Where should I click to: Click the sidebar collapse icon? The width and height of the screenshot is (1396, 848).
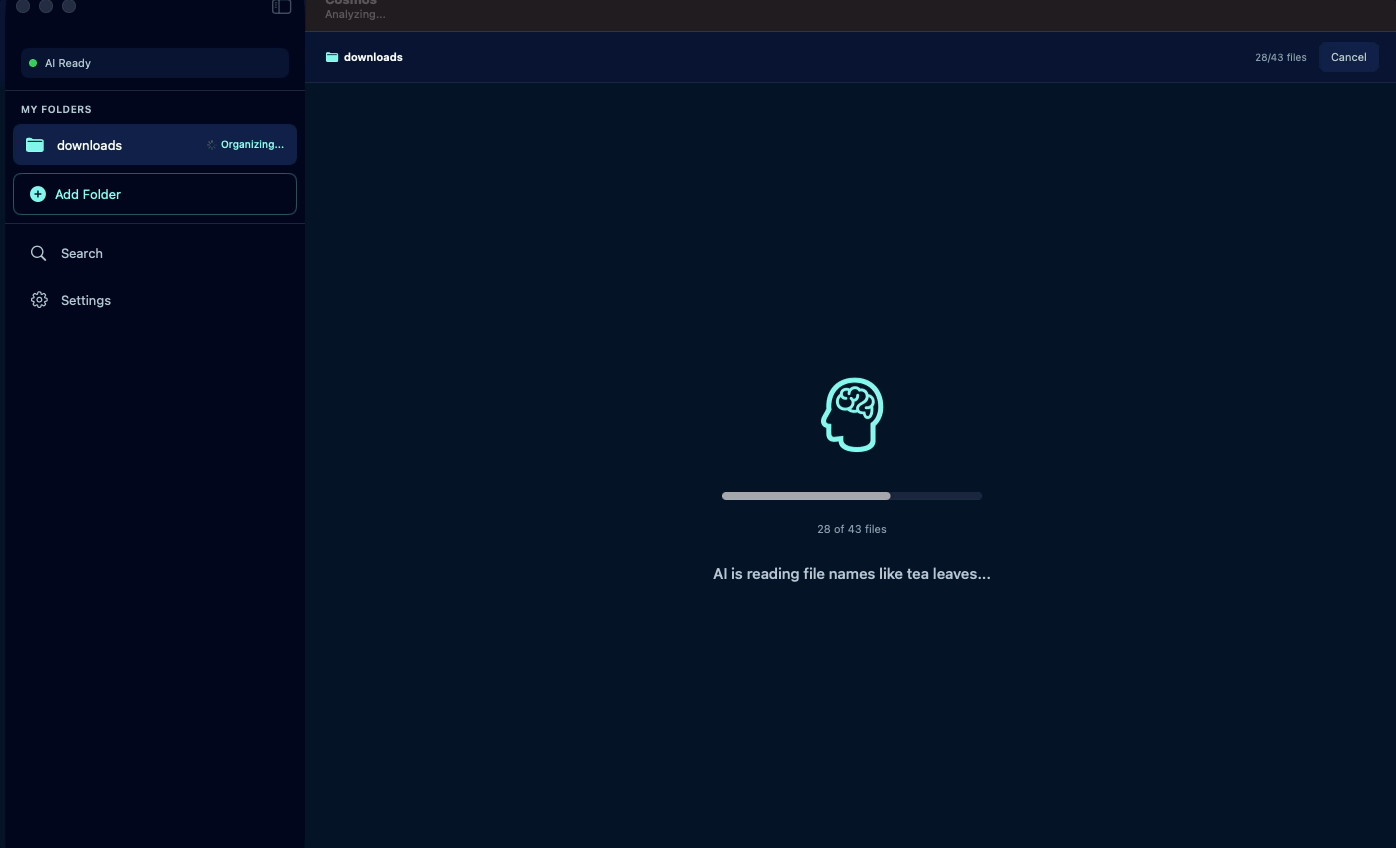(x=281, y=6)
